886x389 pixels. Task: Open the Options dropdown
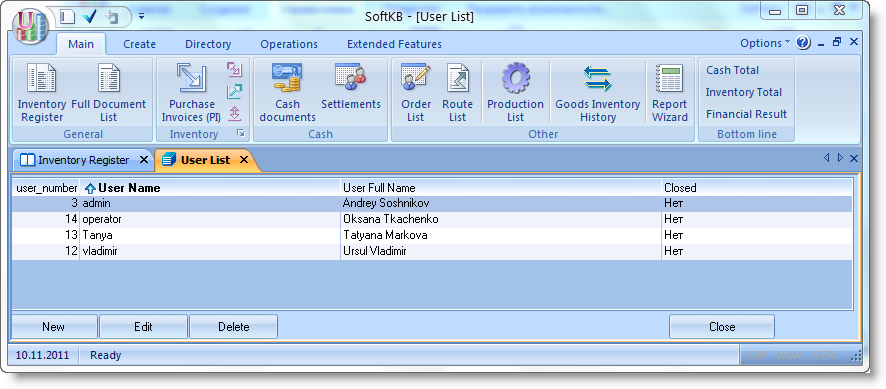tap(765, 43)
